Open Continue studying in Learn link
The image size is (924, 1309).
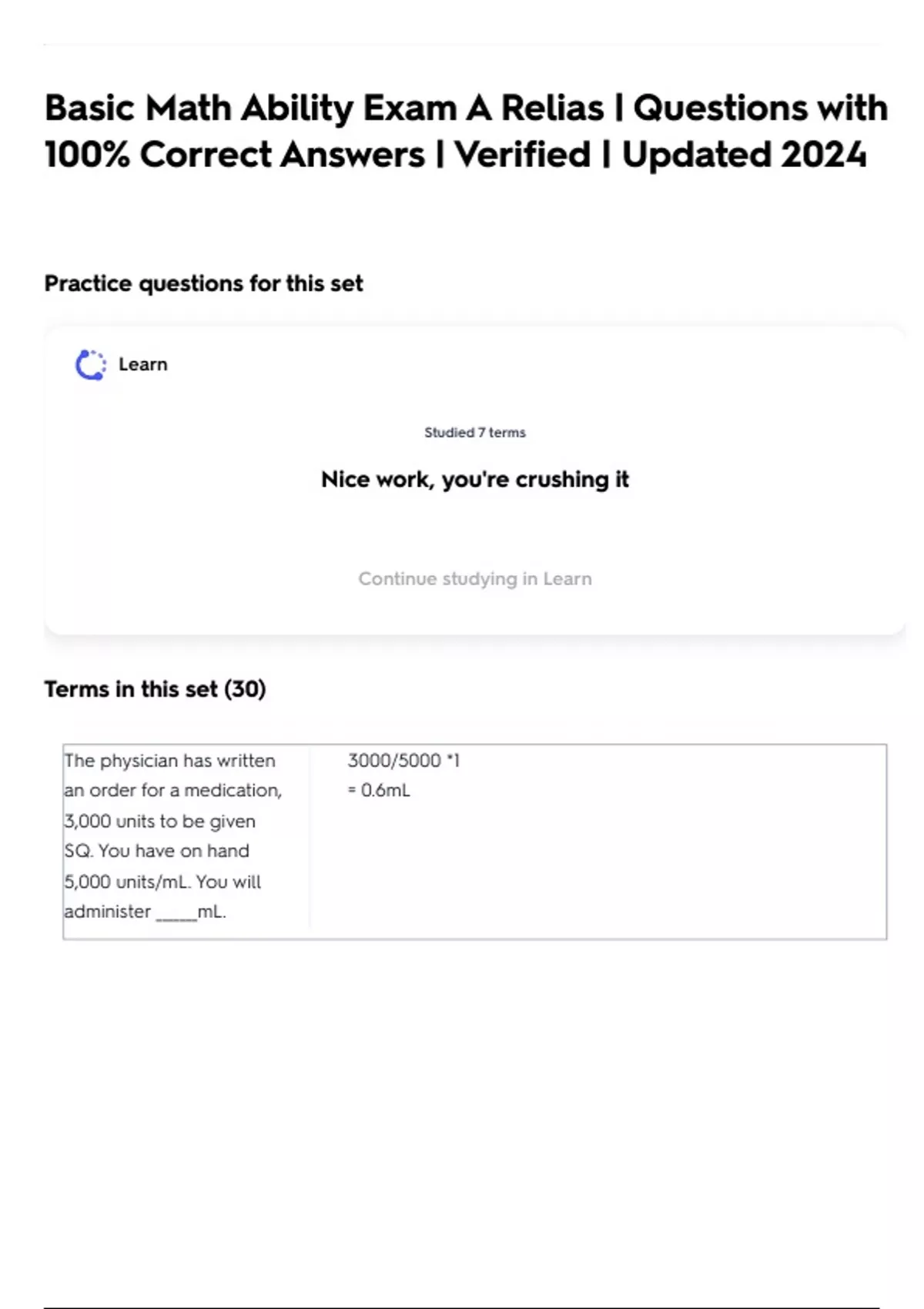tap(474, 579)
